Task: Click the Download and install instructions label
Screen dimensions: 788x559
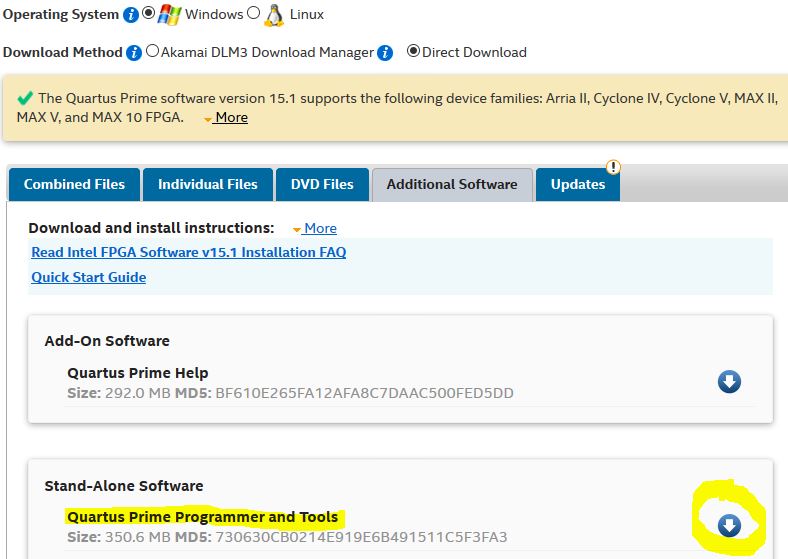Action: click(x=151, y=228)
